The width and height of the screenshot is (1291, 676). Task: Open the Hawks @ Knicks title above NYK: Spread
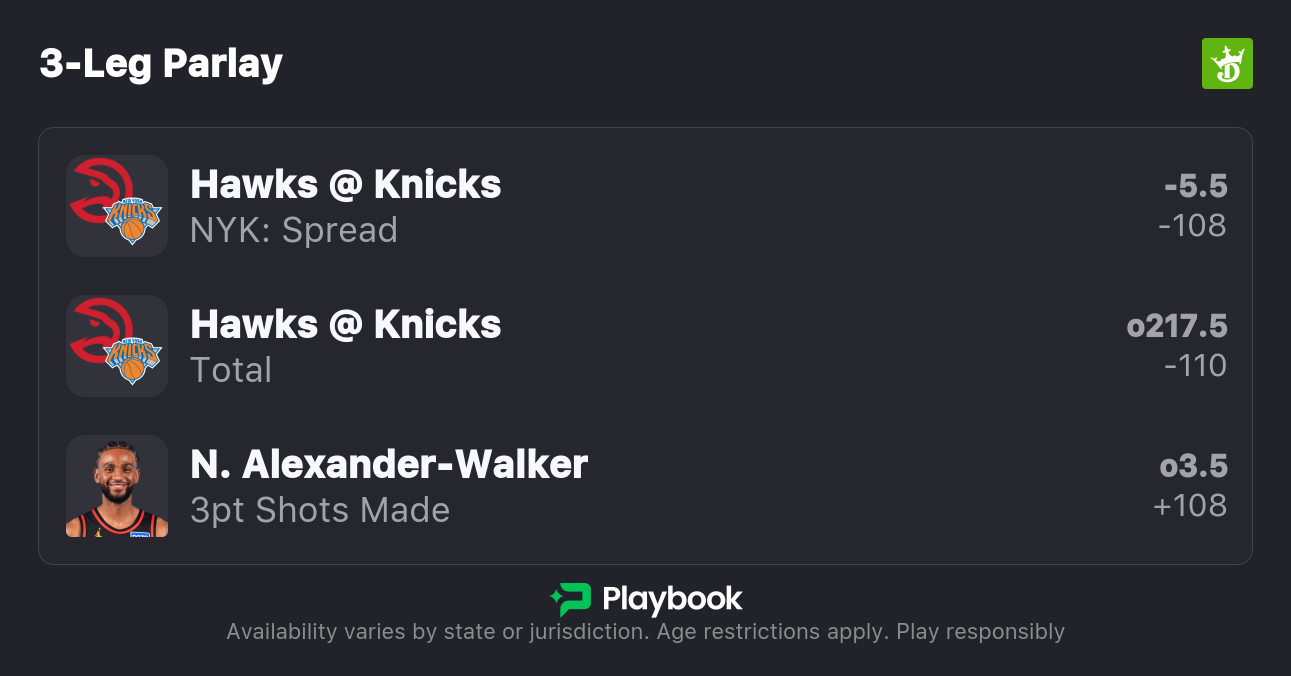[x=346, y=185]
